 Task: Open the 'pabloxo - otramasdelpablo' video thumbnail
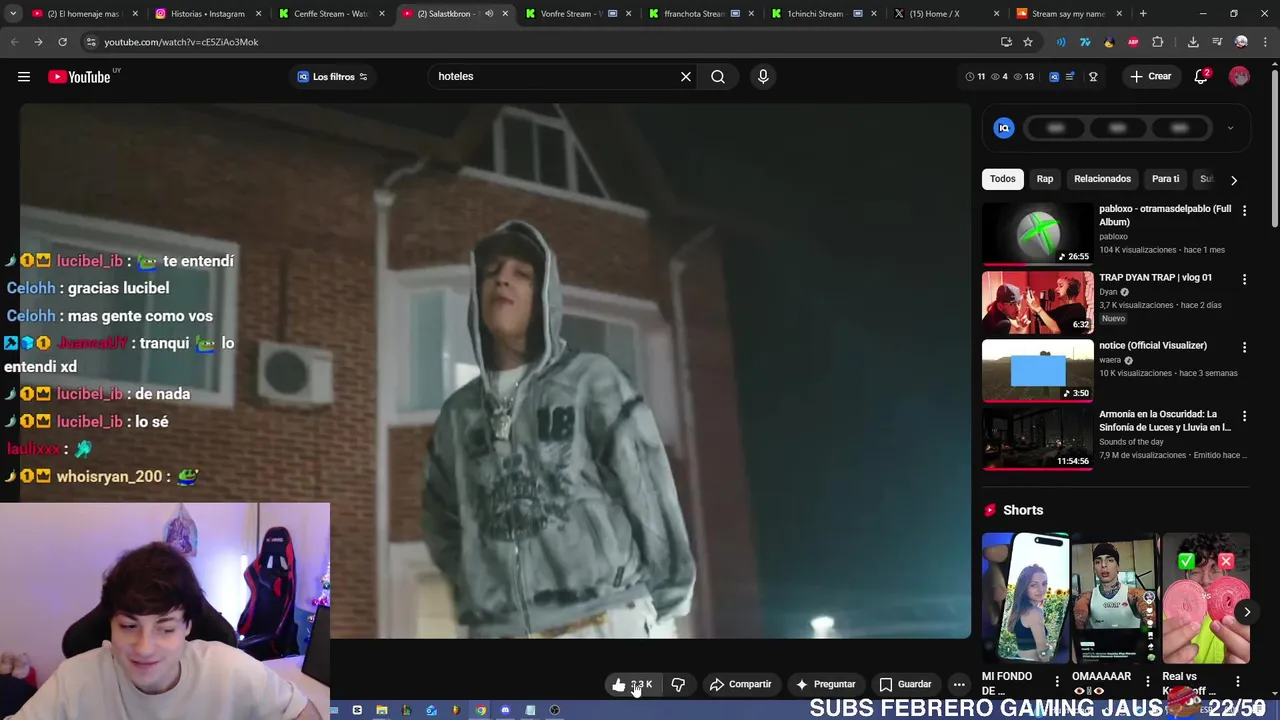(1038, 234)
